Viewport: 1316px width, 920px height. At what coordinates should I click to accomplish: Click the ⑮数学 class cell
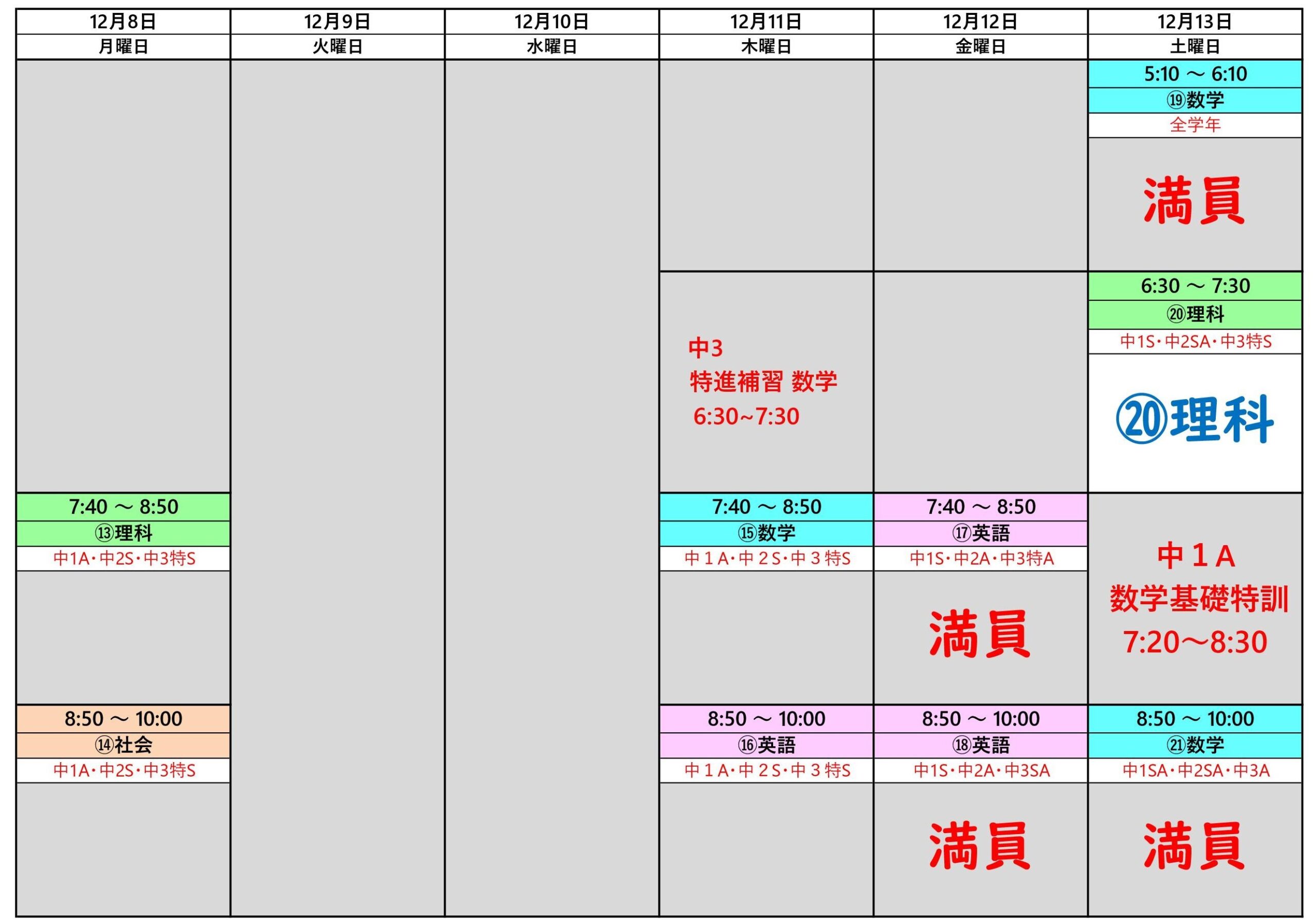[766, 533]
